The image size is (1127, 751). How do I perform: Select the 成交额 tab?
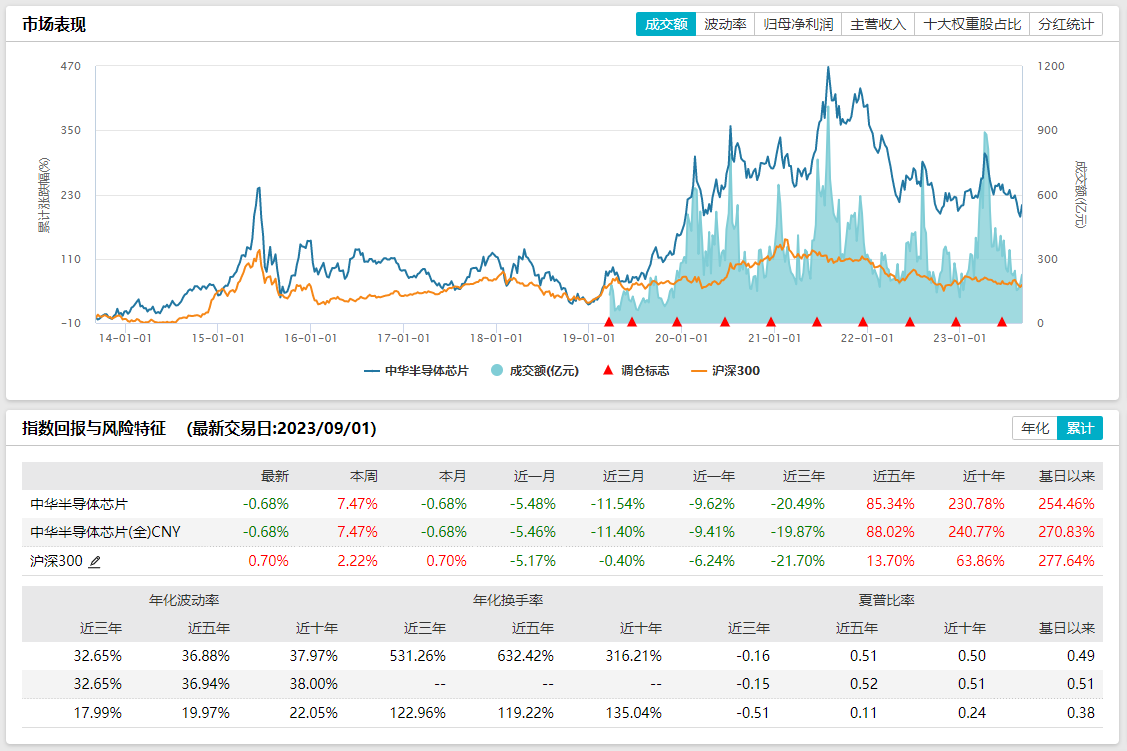(665, 24)
